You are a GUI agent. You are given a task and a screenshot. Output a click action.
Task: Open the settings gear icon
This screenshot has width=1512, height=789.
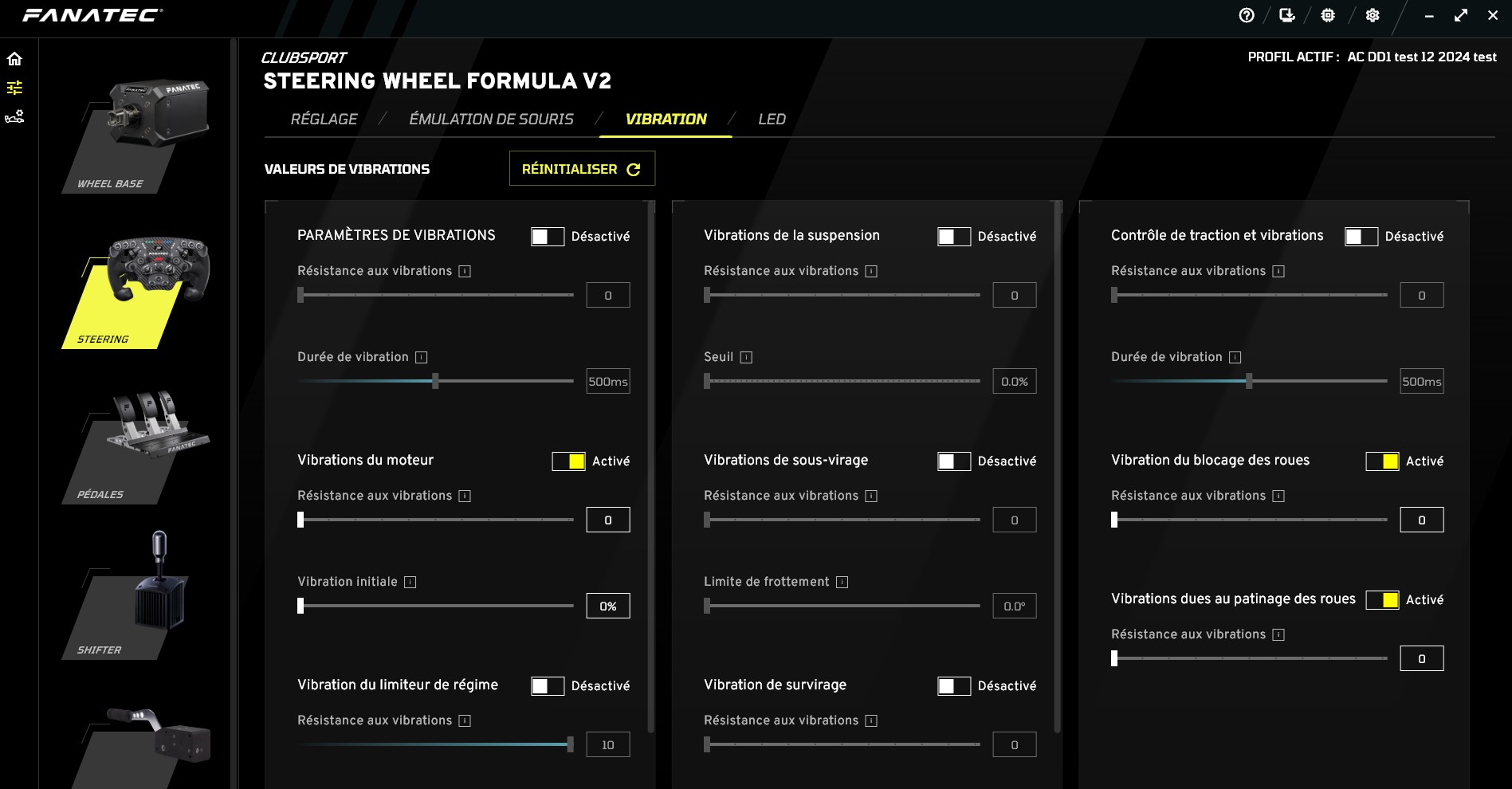[1372, 14]
